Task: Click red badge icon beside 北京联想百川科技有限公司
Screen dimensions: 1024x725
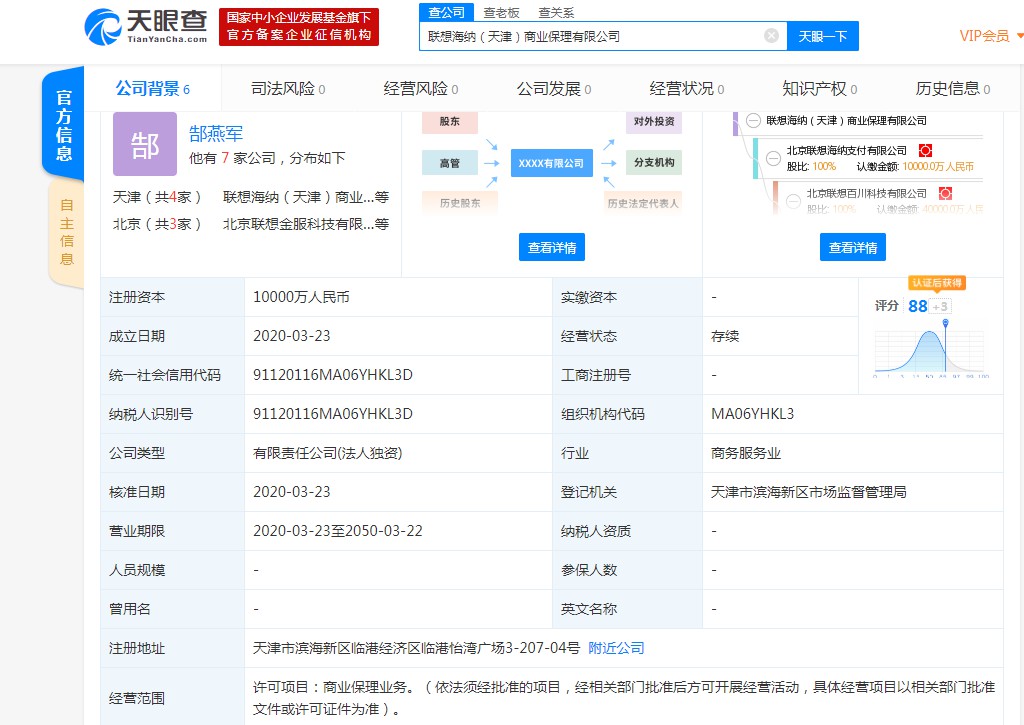Action: click(x=945, y=193)
